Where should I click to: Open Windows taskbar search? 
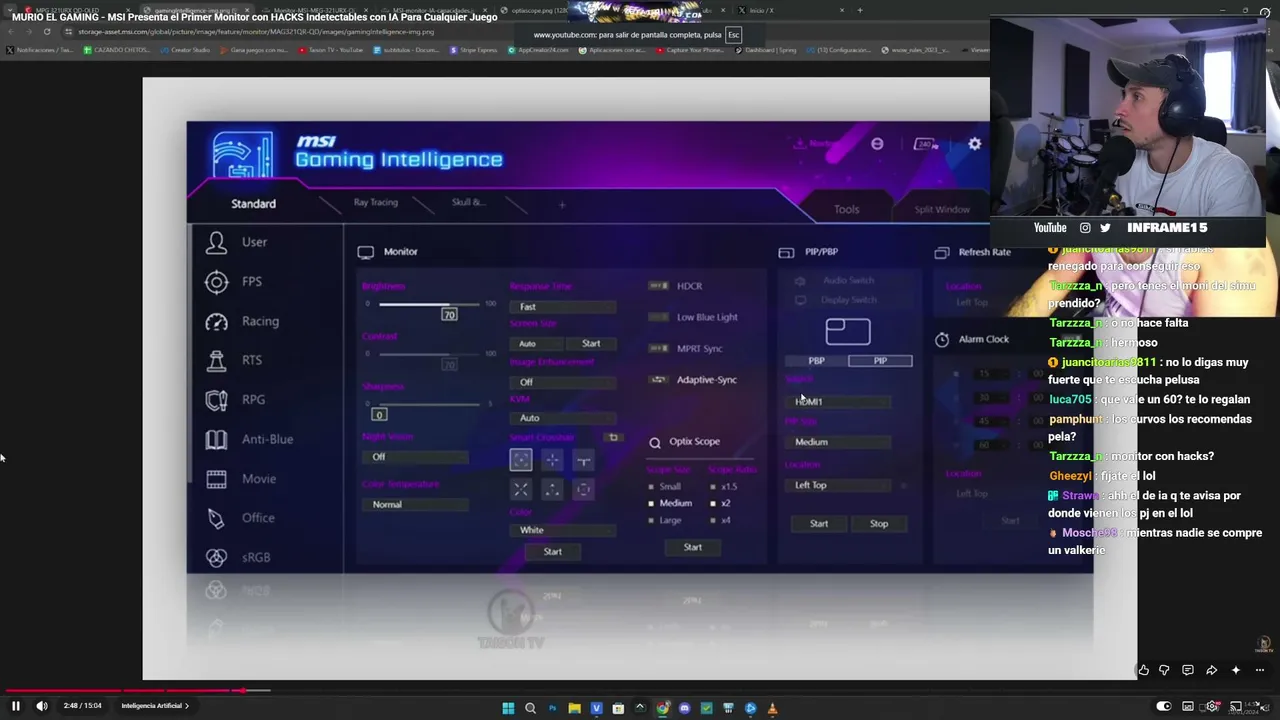coord(530,708)
